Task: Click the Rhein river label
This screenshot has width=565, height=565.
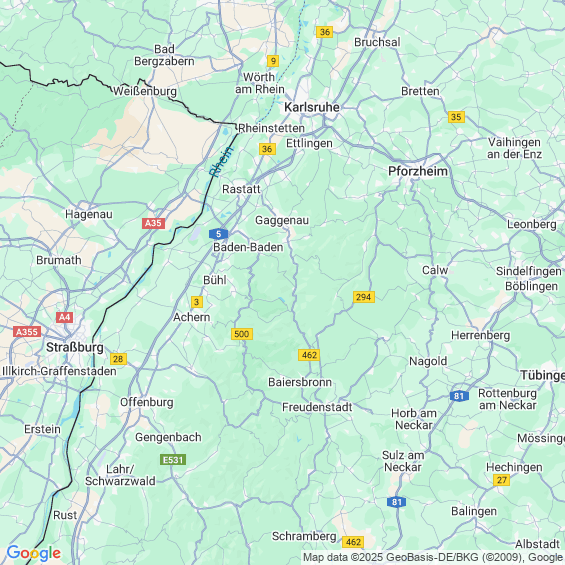Action: click(x=221, y=161)
